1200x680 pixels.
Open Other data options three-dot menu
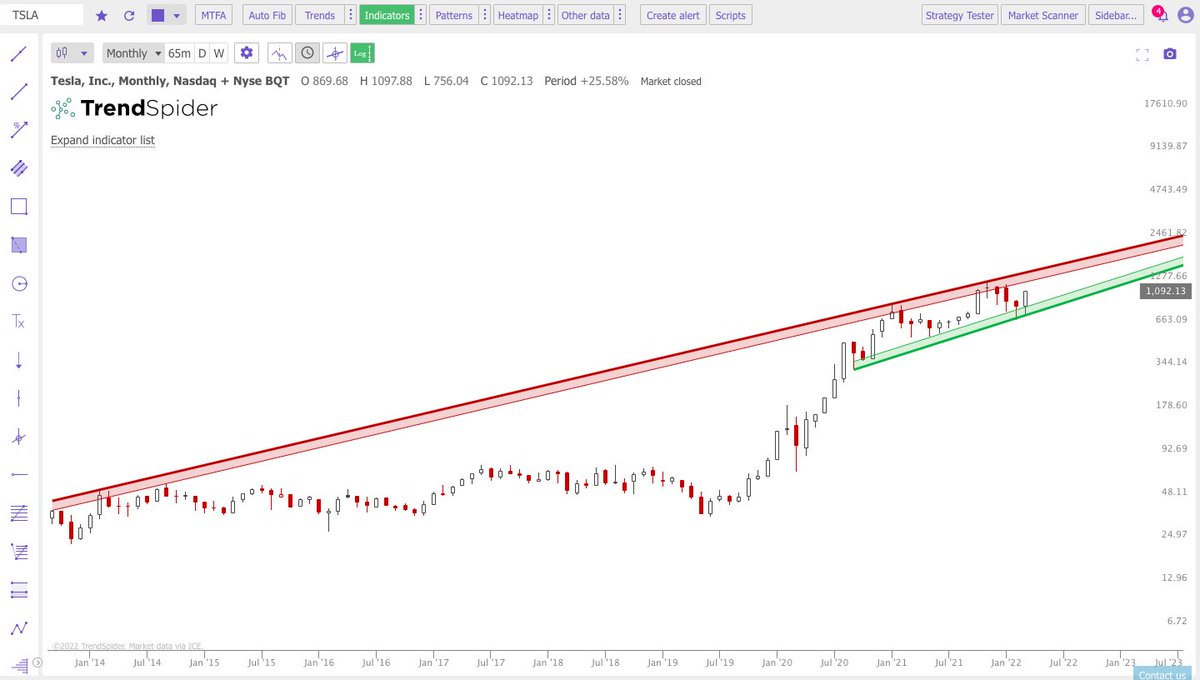pos(620,16)
